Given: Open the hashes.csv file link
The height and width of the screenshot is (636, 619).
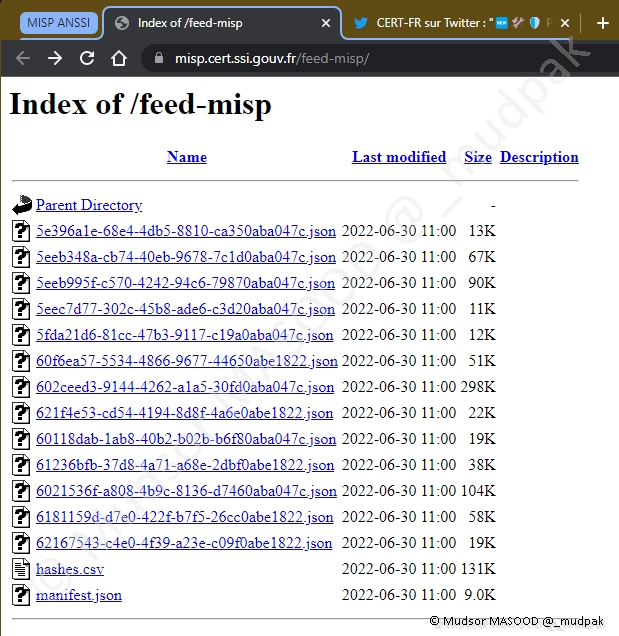Looking at the screenshot, I should [x=70, y=569].
